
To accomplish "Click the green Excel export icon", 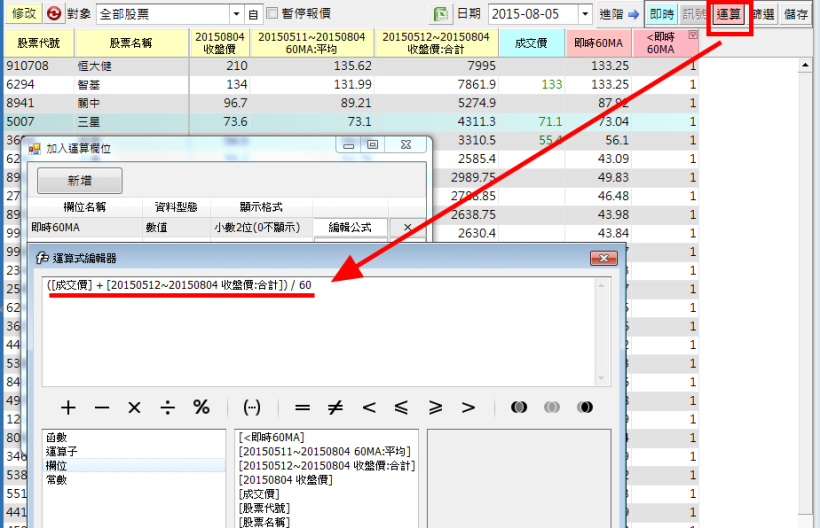I will 441,14.
